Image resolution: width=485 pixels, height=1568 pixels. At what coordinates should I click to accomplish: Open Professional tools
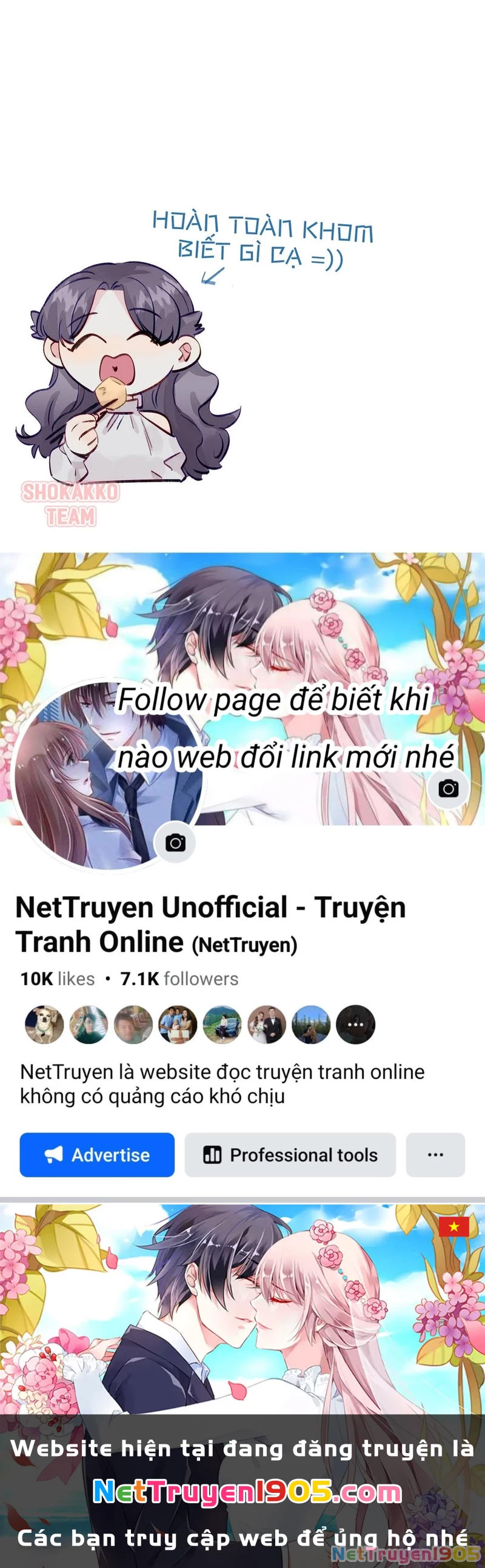290,1155
